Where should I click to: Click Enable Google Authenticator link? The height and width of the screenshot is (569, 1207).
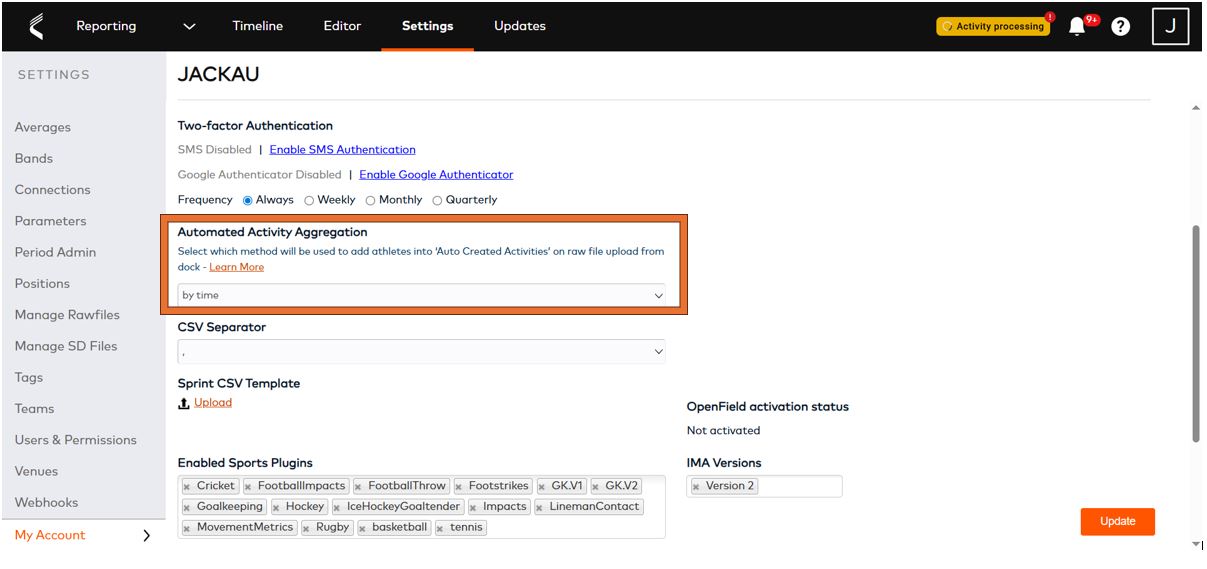[436, 174]
